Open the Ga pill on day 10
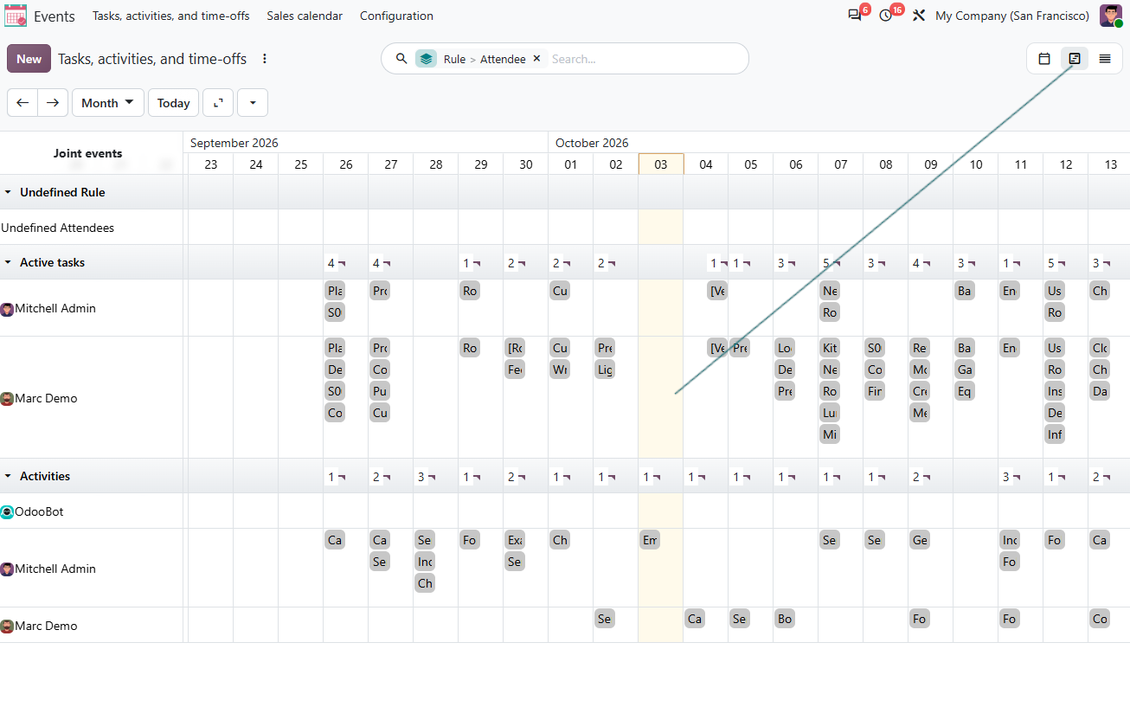Viewport: 1130px width, 707px height. coord(964,369)
